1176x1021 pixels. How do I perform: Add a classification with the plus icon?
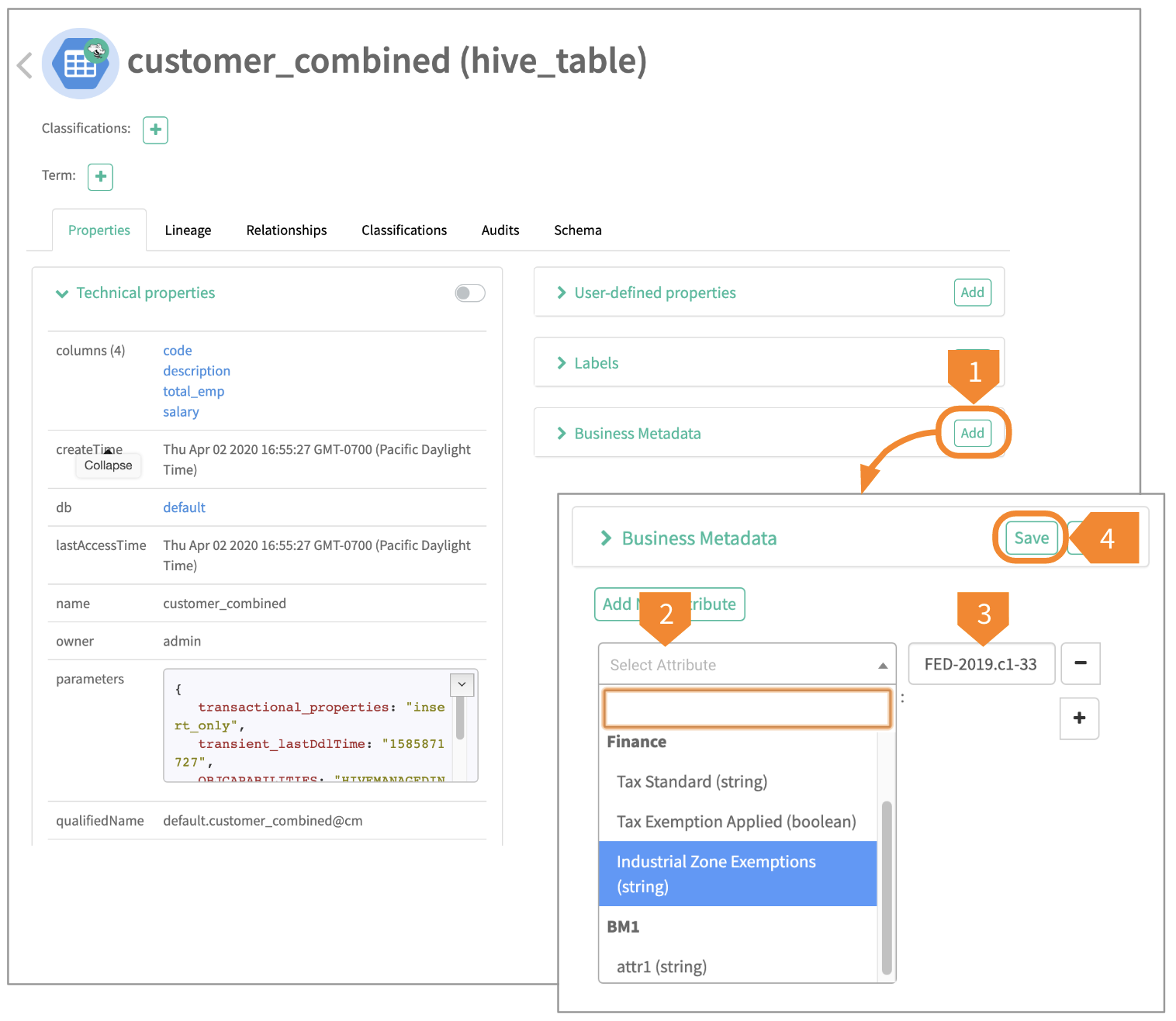(155, 130)
